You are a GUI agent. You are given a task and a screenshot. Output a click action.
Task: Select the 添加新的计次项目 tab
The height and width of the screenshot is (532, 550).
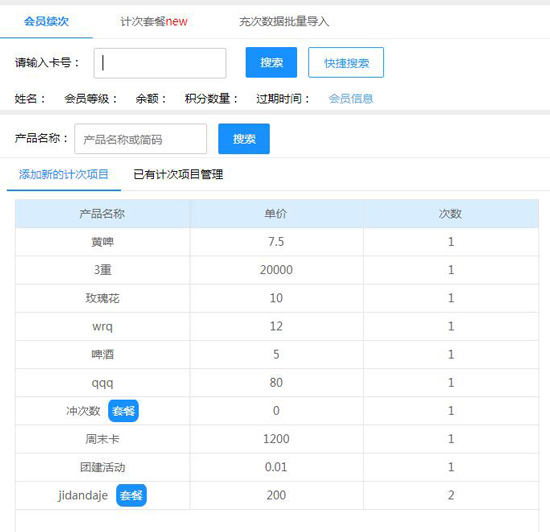tap(63, 174)
